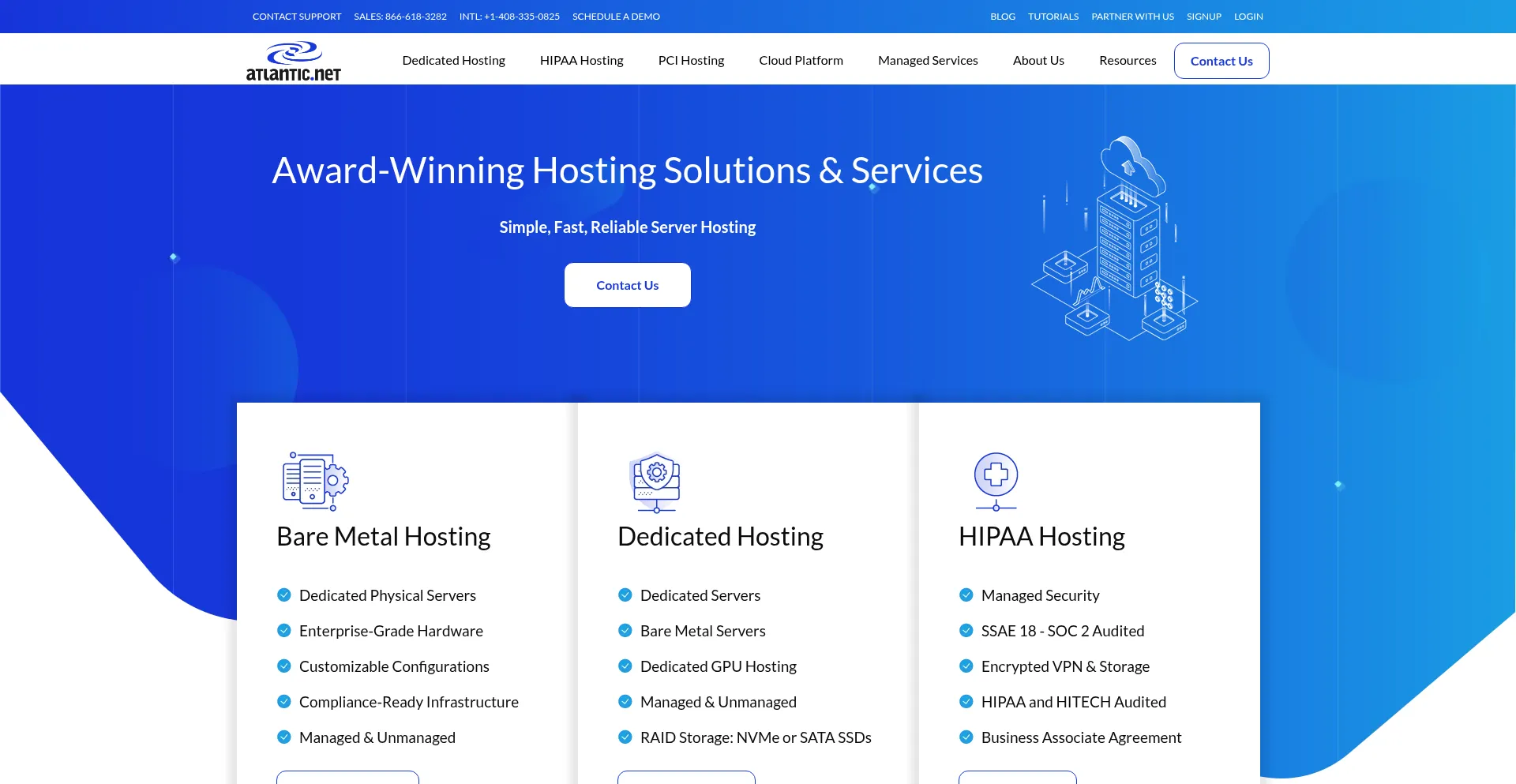This screenshot has width=1516, height=784.
Task: Click the Dedicated Hosting shield gear icon
Action: pyautogui.click(x=656, y=481)
